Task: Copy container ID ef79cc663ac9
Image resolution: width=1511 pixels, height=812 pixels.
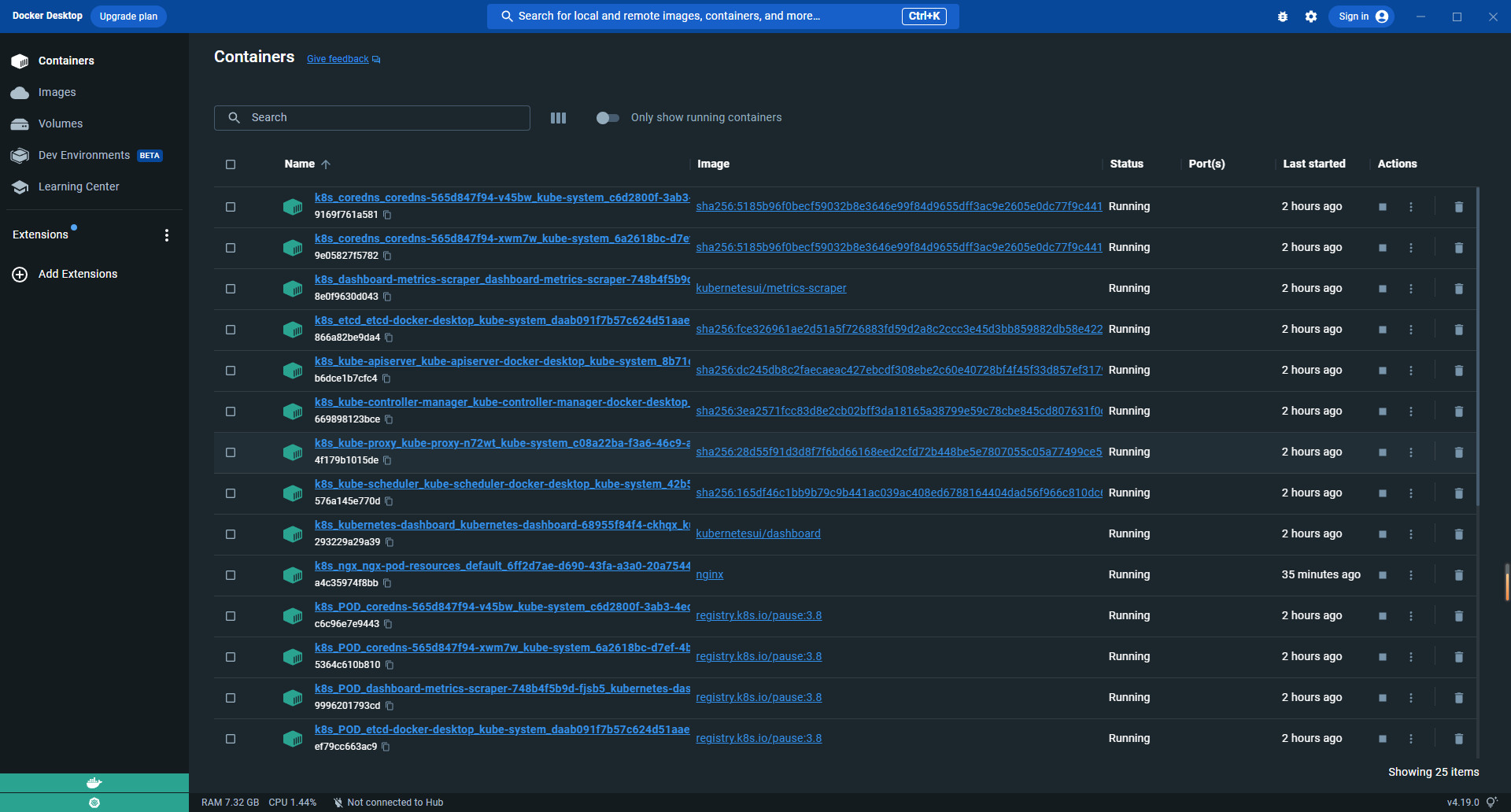Action: point(386,747)
